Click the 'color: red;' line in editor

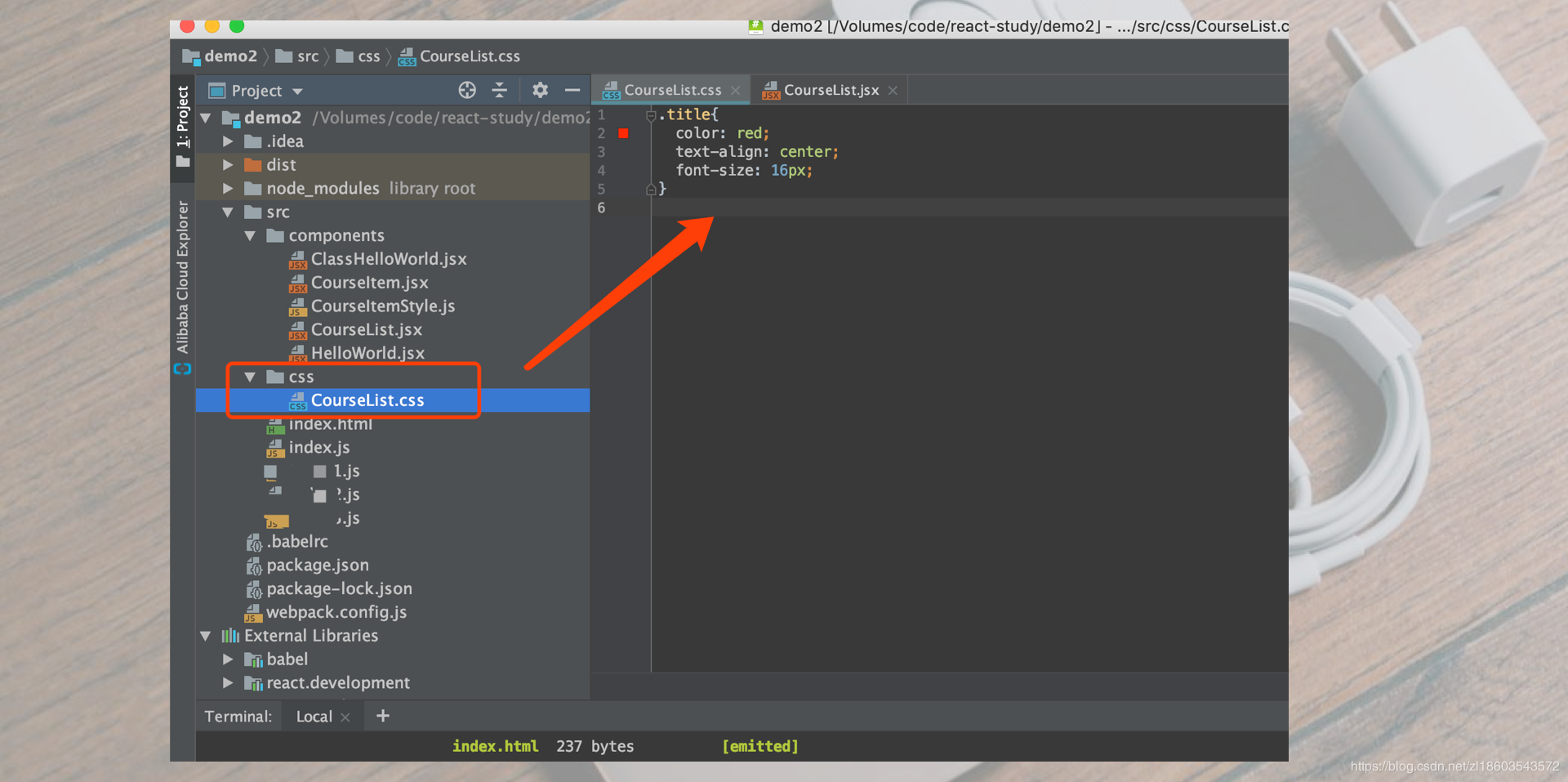(x=722, y=133)
